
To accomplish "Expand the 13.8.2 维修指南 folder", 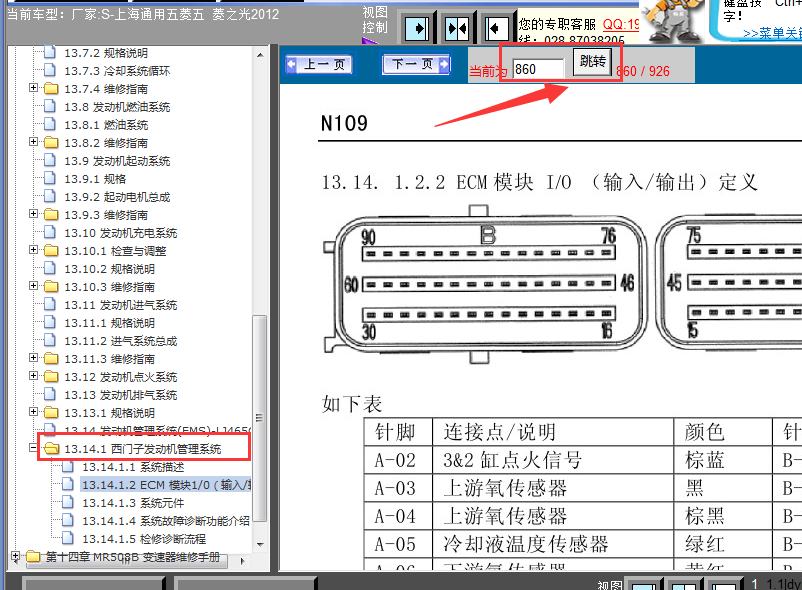I will pos(34,142).
